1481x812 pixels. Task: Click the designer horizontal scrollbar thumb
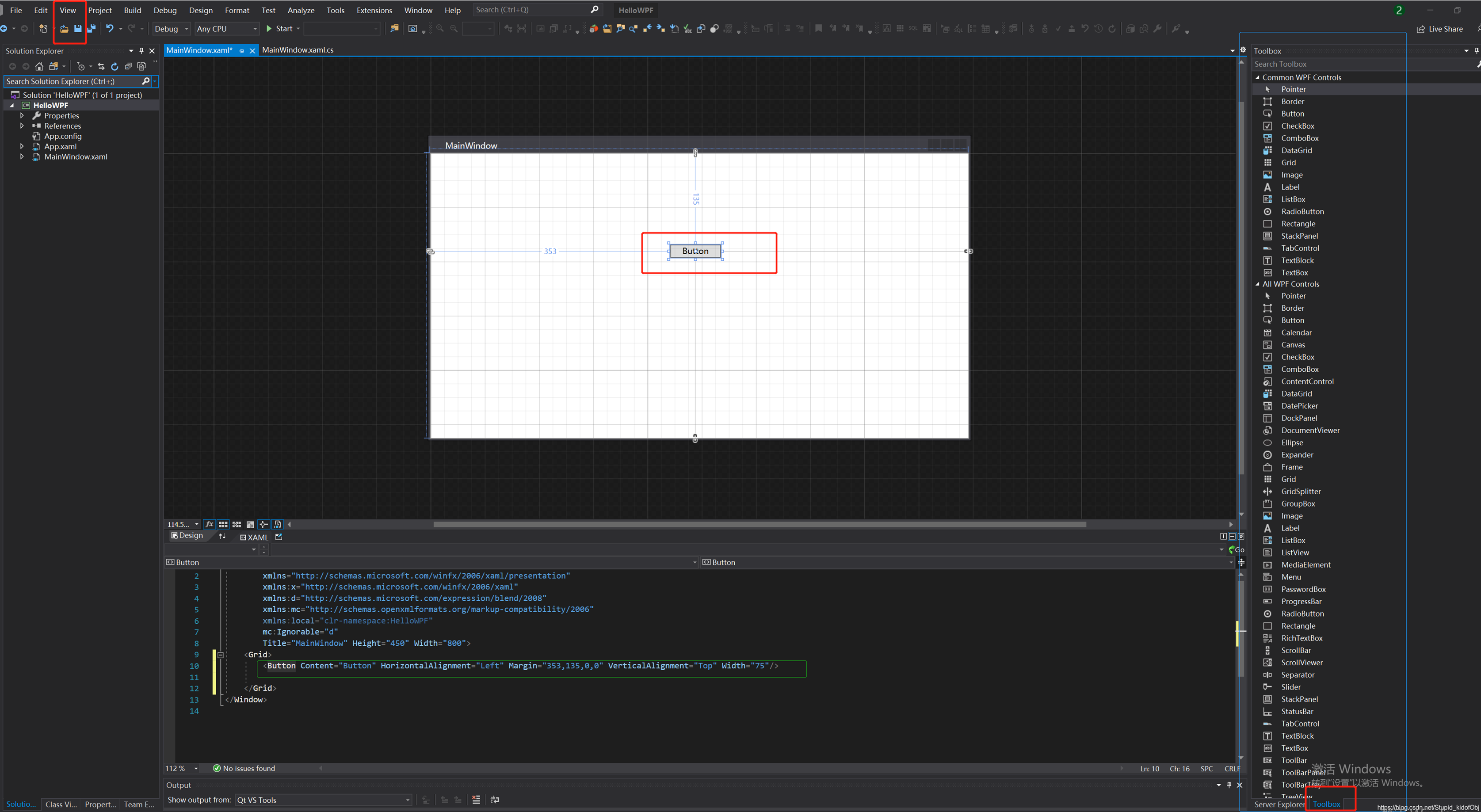point(759,524)
